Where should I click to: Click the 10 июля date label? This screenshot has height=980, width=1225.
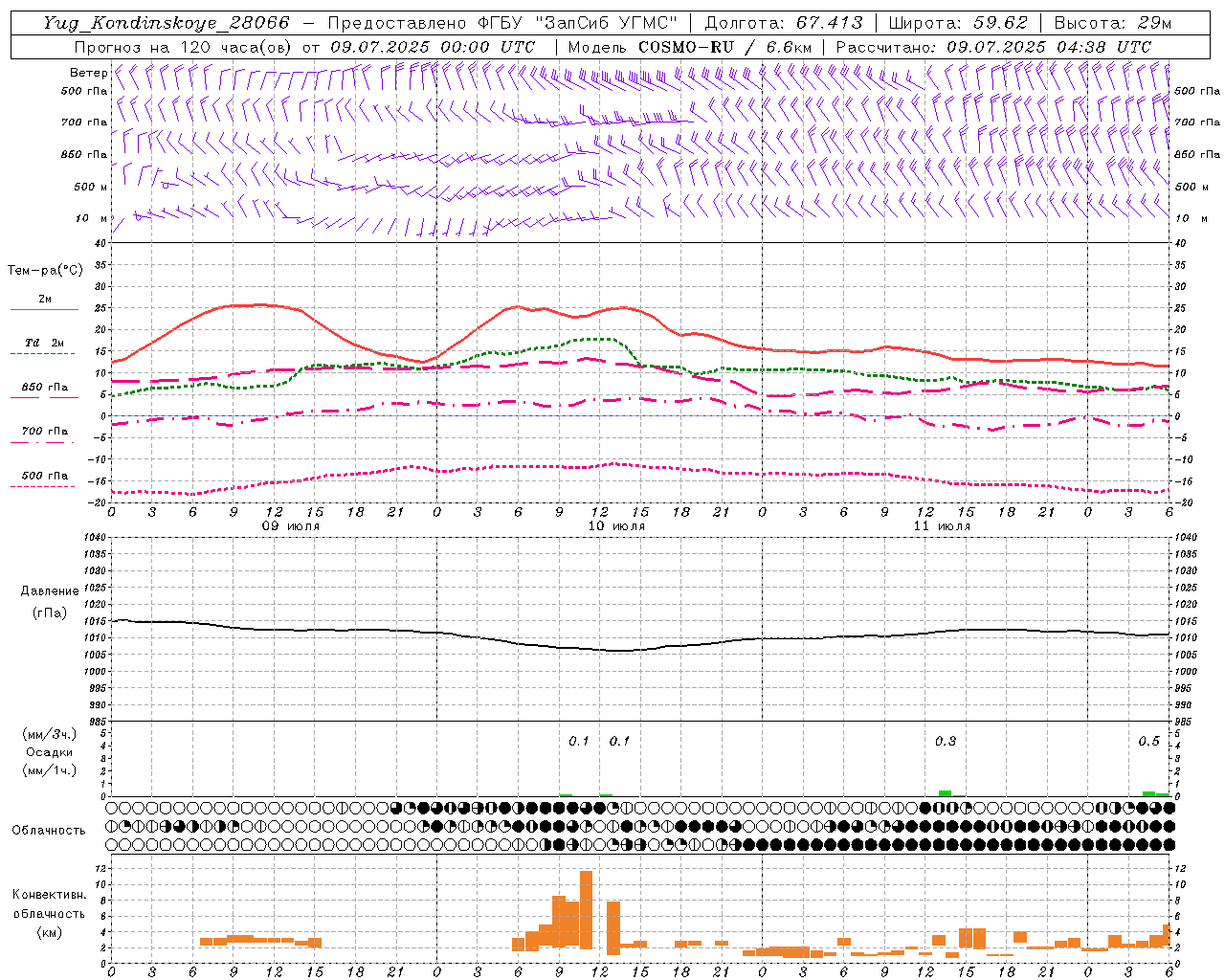(x=616, y=526)
